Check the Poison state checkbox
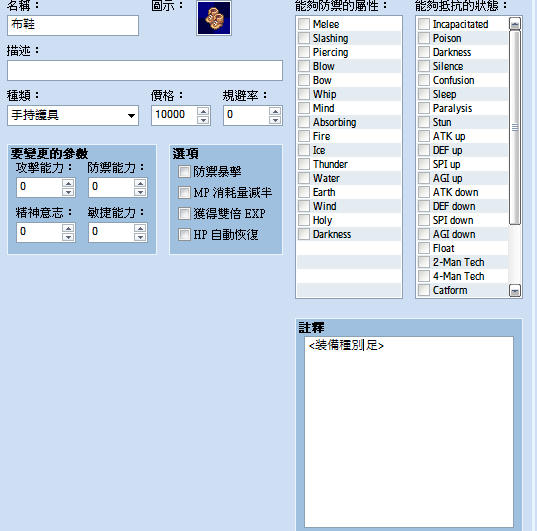This screenshot has width=537, height=531. click(x=424, y=38)
